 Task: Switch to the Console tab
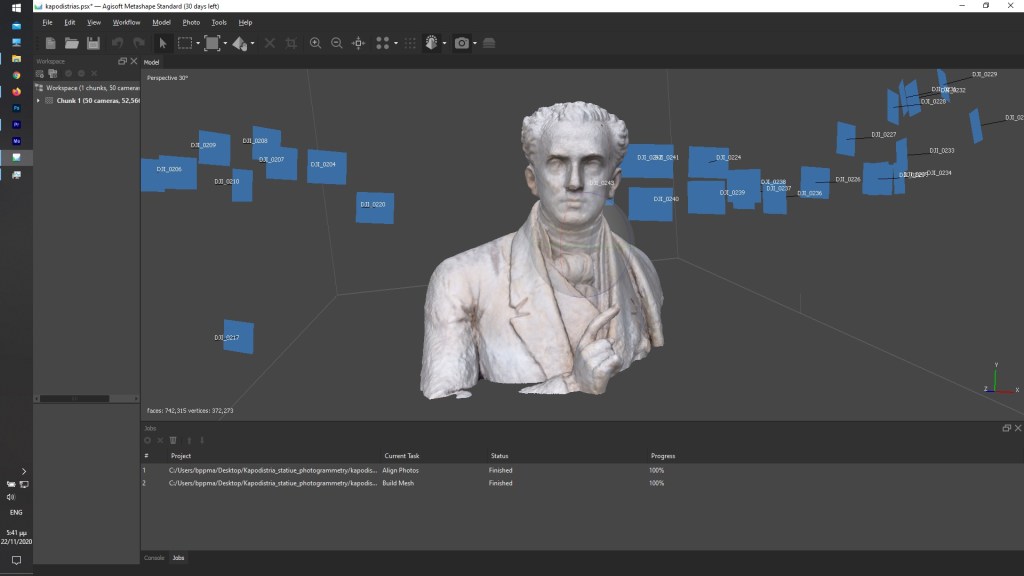pyautogui.click(x=154, y=557)
